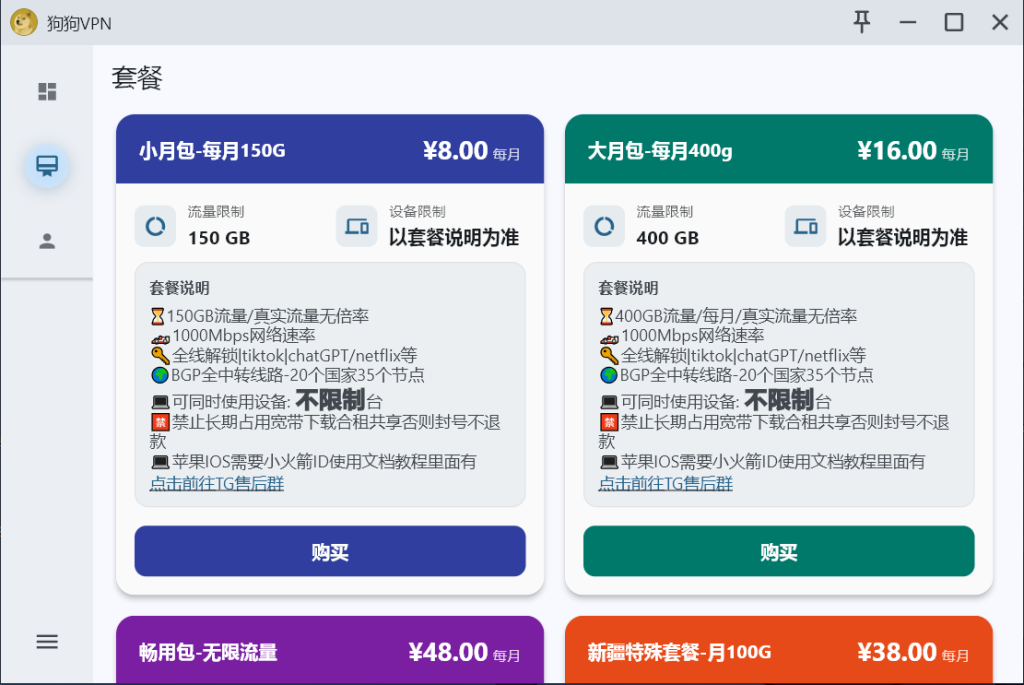Select the 畅用包-无限流量 plan header
1024x685 pixels.
click(330, 650)
